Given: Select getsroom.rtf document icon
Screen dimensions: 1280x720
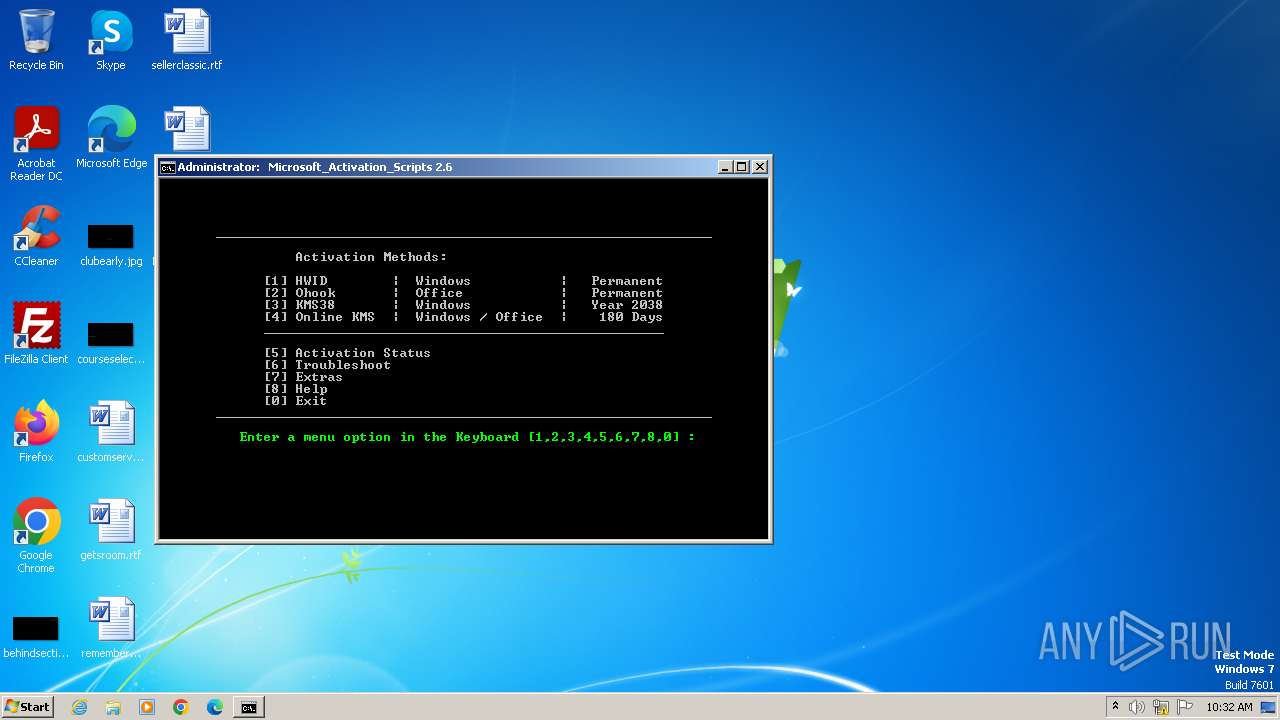Looking at the screenshot, I should 111,529.
